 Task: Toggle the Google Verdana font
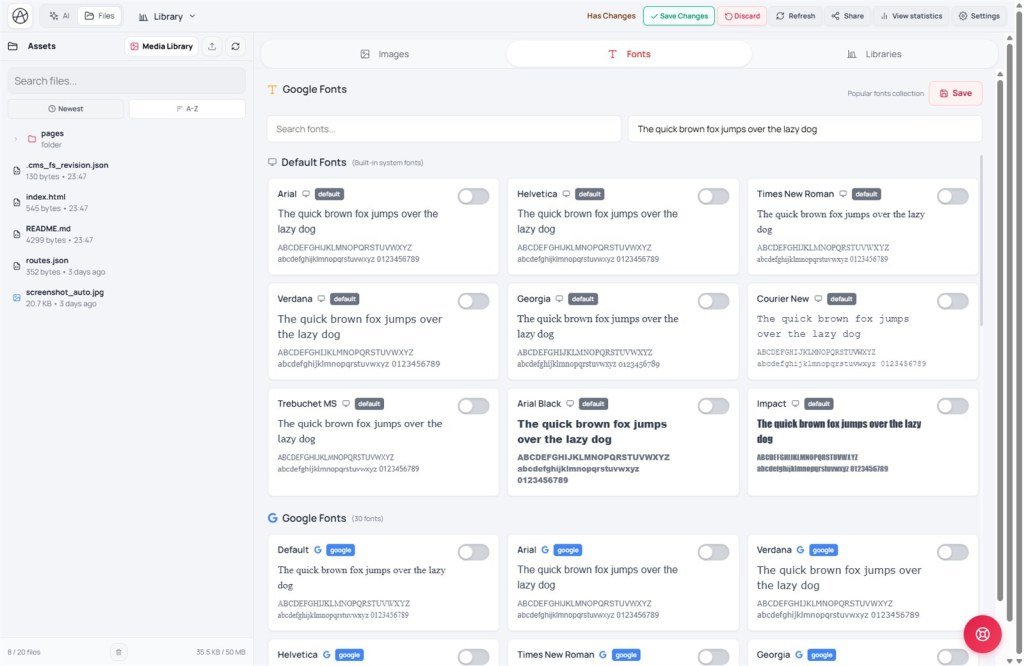tap(953, 552)
